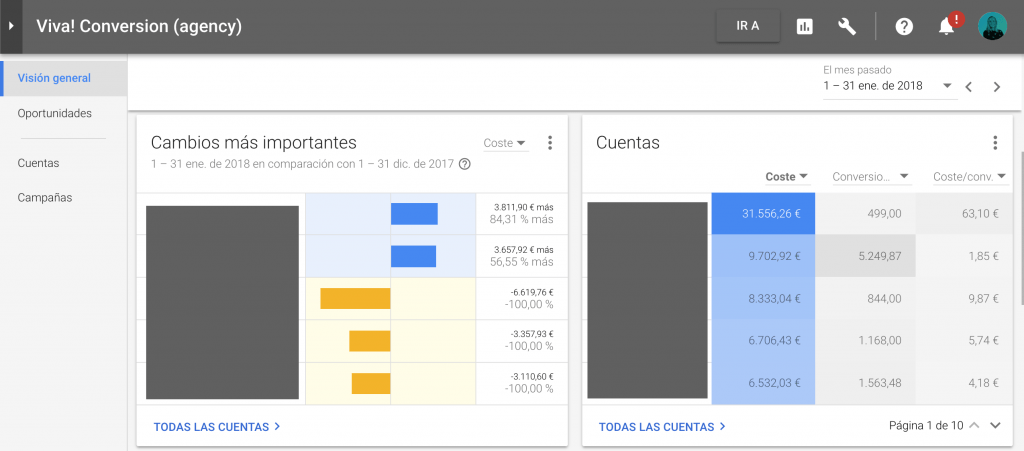Click the 499,00 conversions cell
Image resolution: width=1024 pixels, height=451 pixels.
(865, 213)
